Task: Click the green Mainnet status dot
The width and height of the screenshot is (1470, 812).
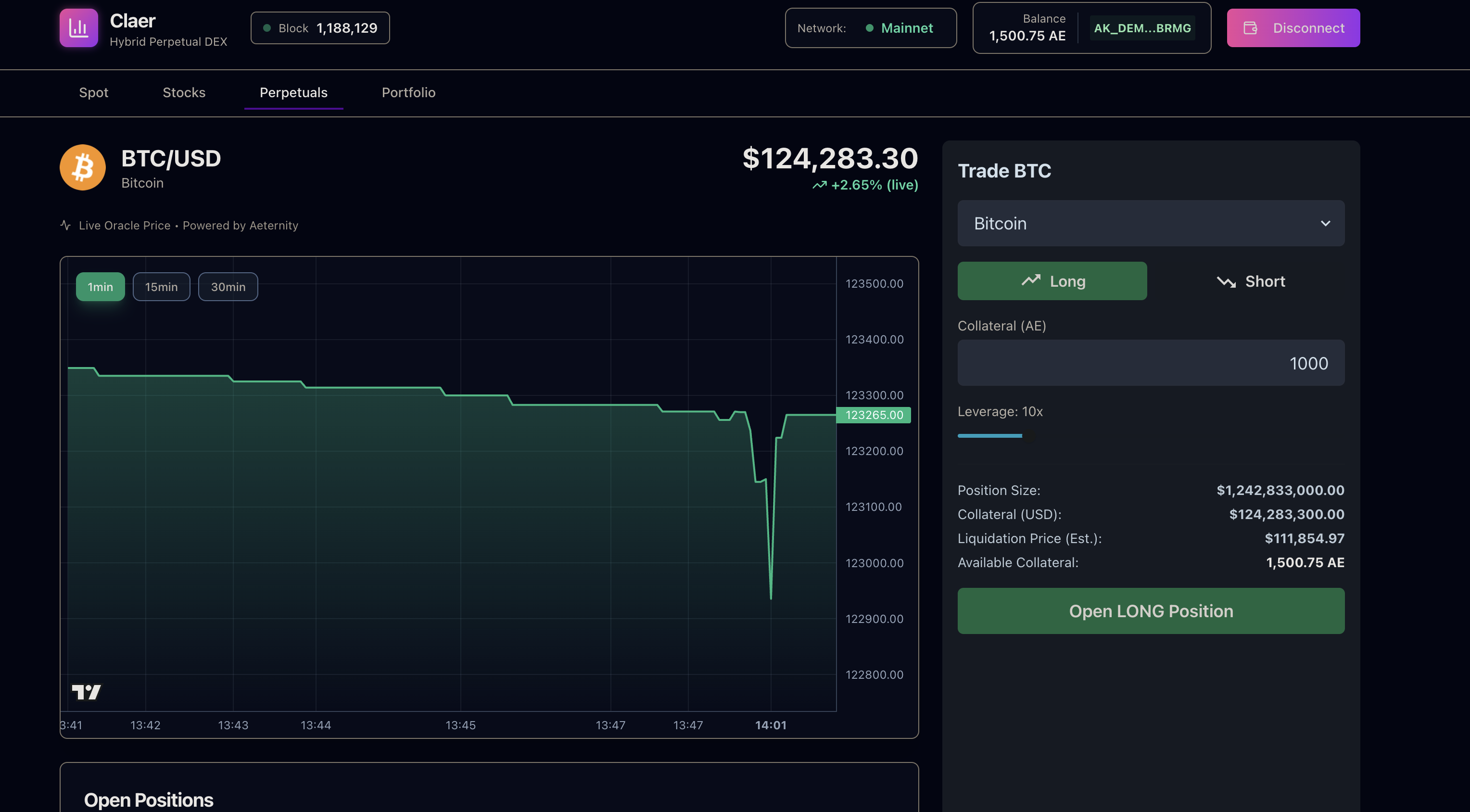Action: [x=869, y=28]
